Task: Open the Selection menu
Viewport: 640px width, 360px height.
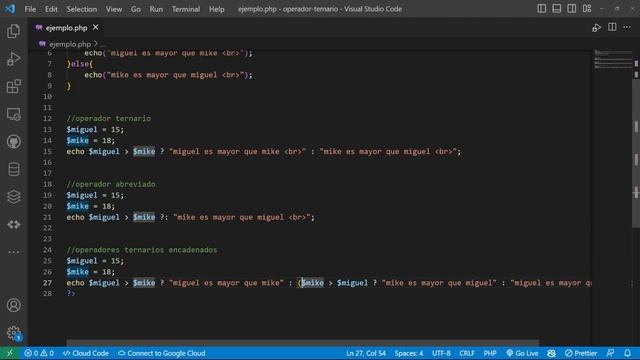Action: (x=82, y=9)
